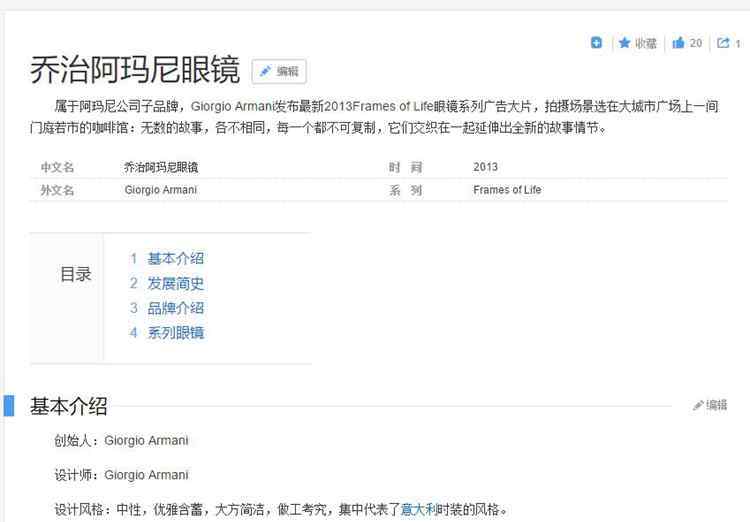Open table of contents item 品牌介绍
Image resolution: width=750 pixels, height=522 pixels.
175,308
